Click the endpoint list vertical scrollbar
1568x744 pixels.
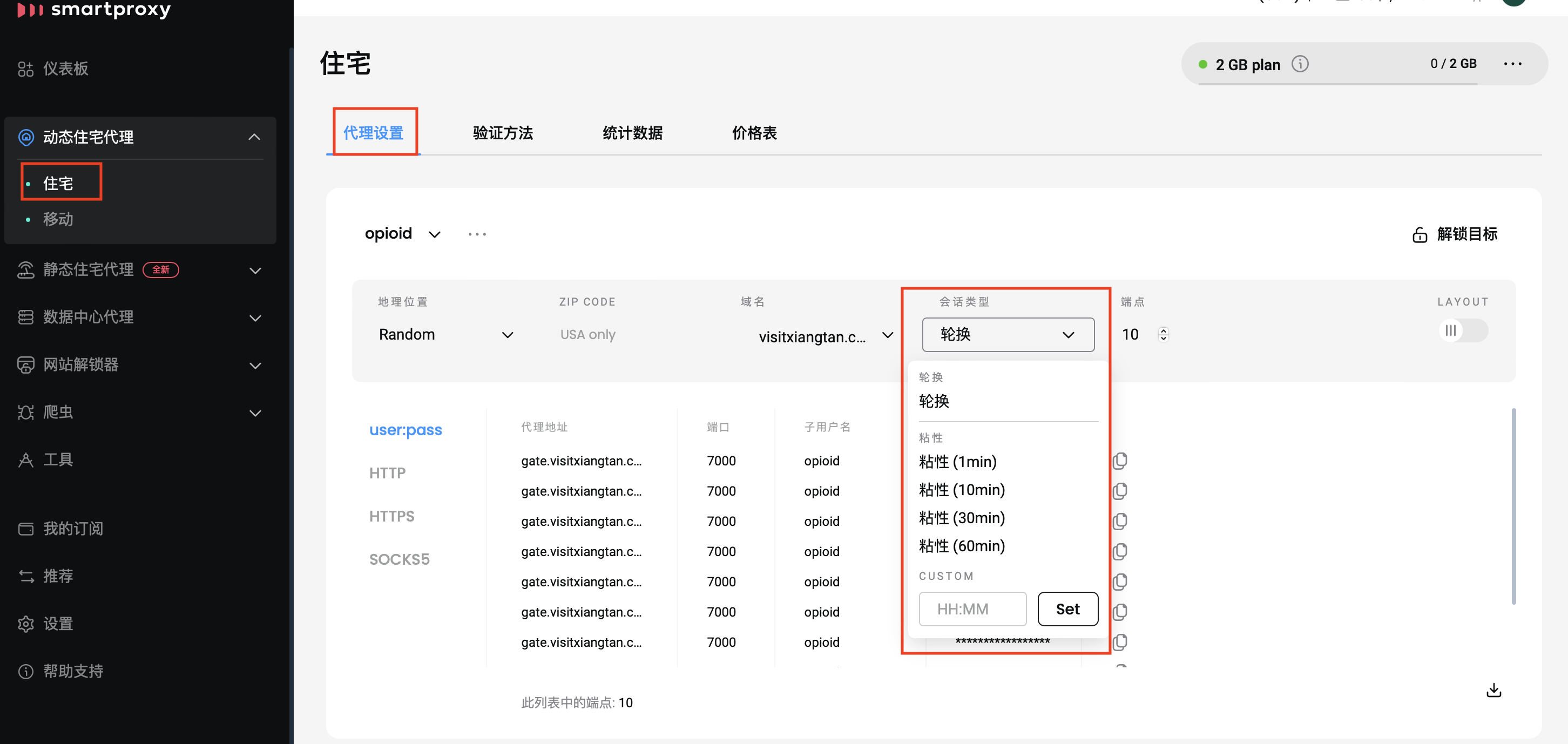pos(1514,505)
